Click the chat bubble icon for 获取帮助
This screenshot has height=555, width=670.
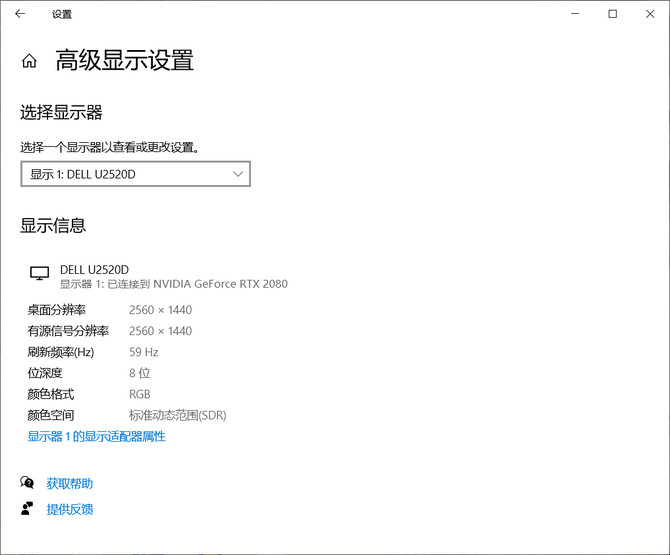pyautogui.click(x=27, y=483)
